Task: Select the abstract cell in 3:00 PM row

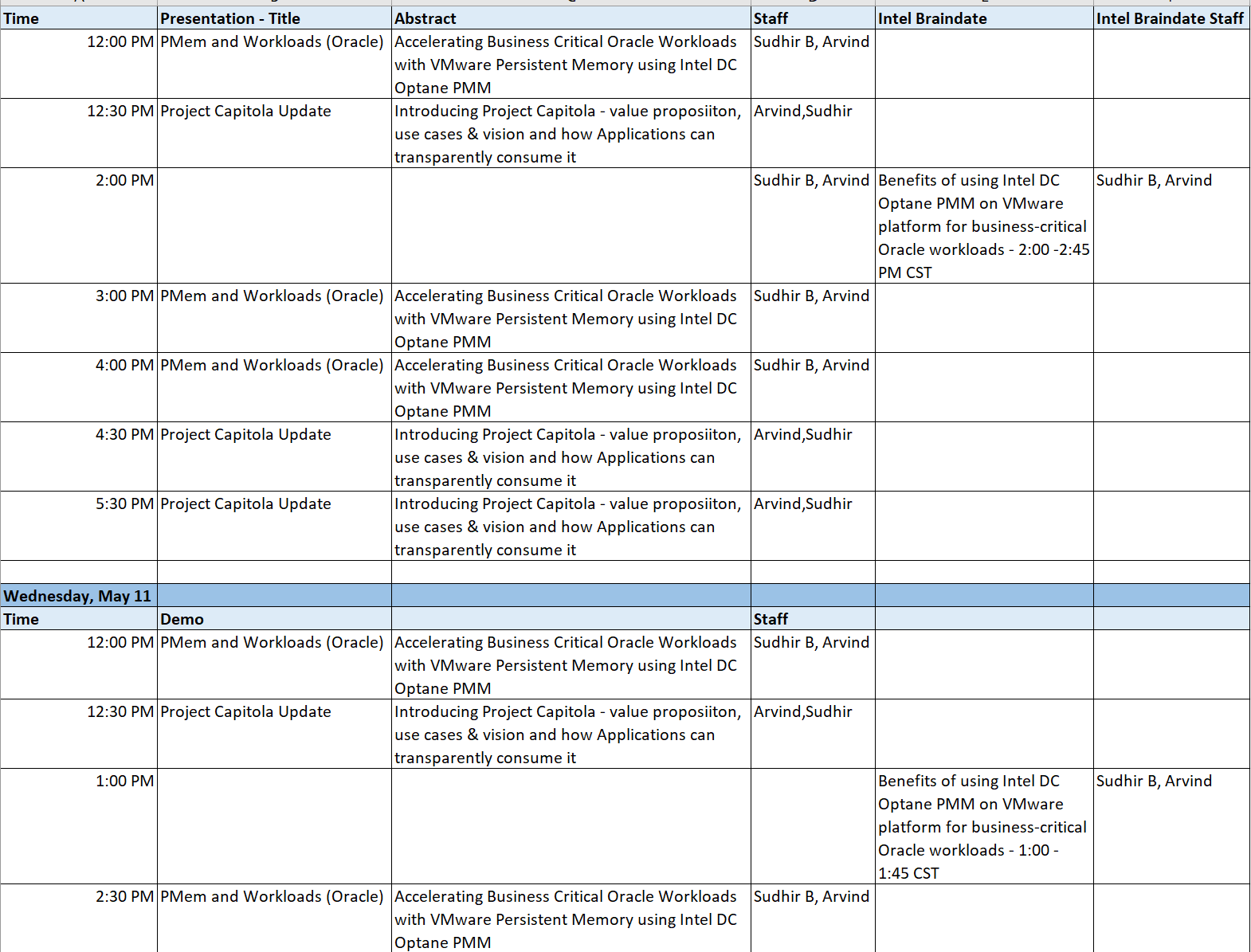Action: (x=571, y=318)
